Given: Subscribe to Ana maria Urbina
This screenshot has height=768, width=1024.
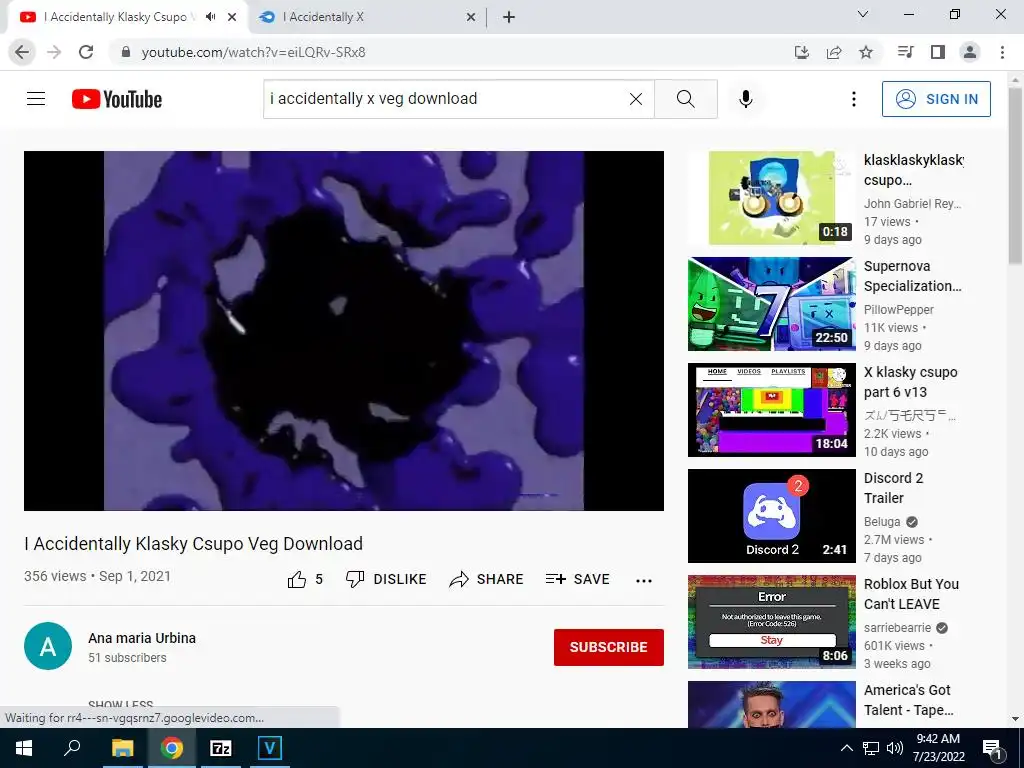Looking at the screenshot, I should (609, 647).
